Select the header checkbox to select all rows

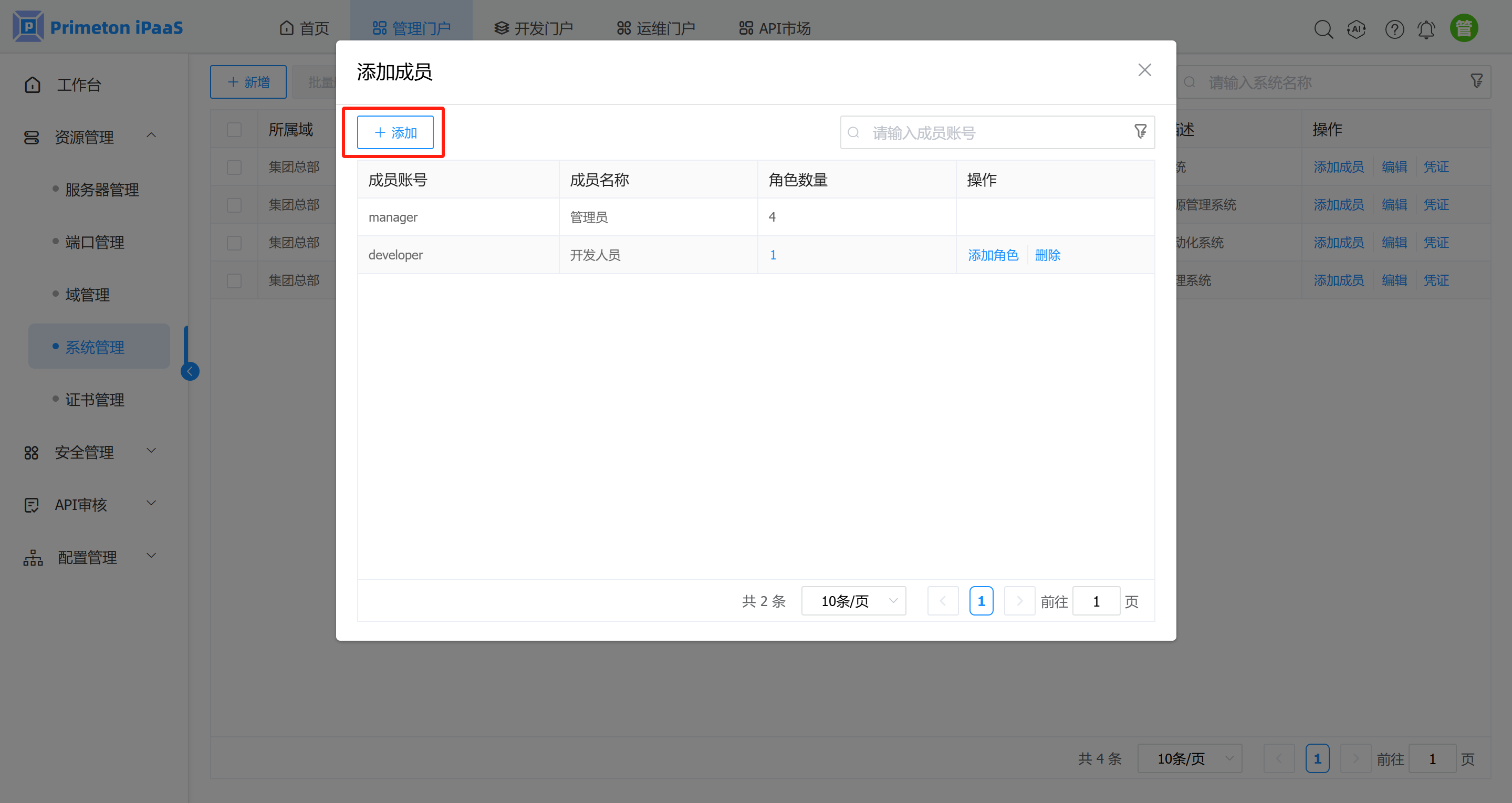(234, 129)
